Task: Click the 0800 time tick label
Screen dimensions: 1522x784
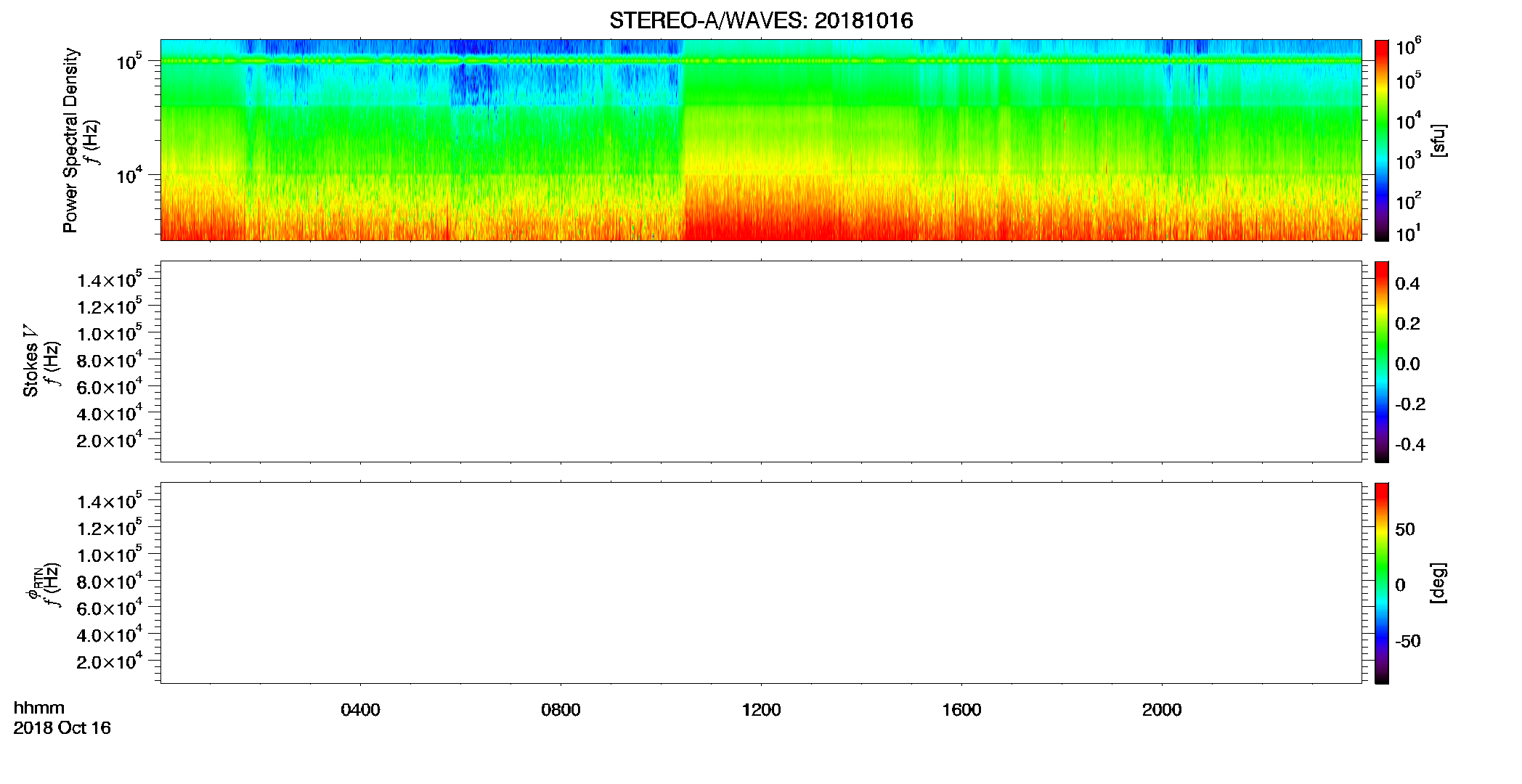Action: coord(561,710)
